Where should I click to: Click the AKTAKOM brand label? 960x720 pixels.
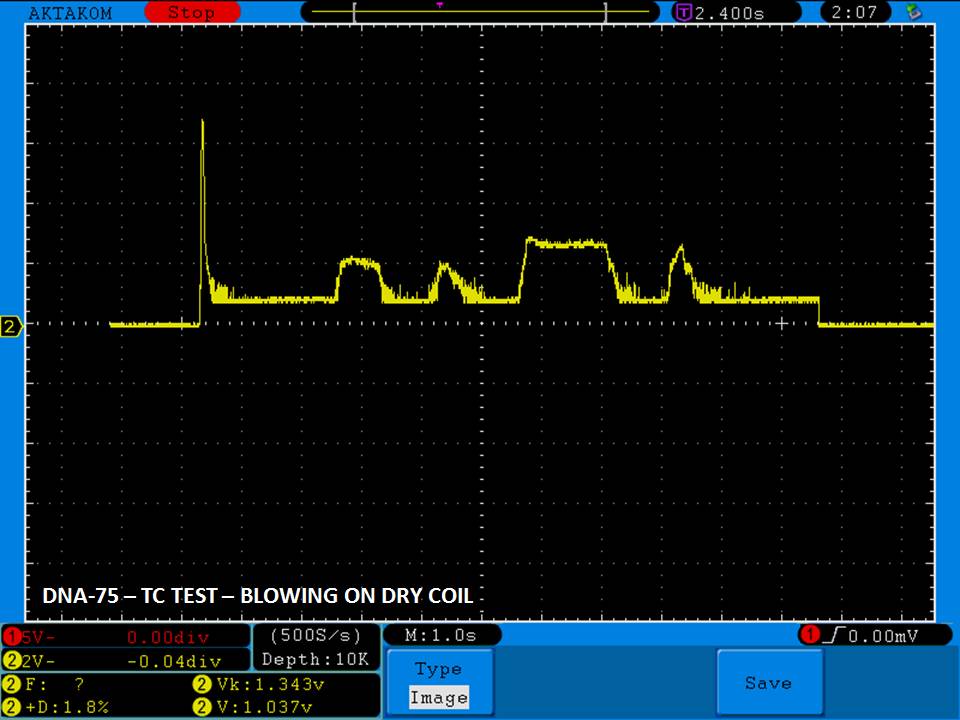click(x=70, y=13)
